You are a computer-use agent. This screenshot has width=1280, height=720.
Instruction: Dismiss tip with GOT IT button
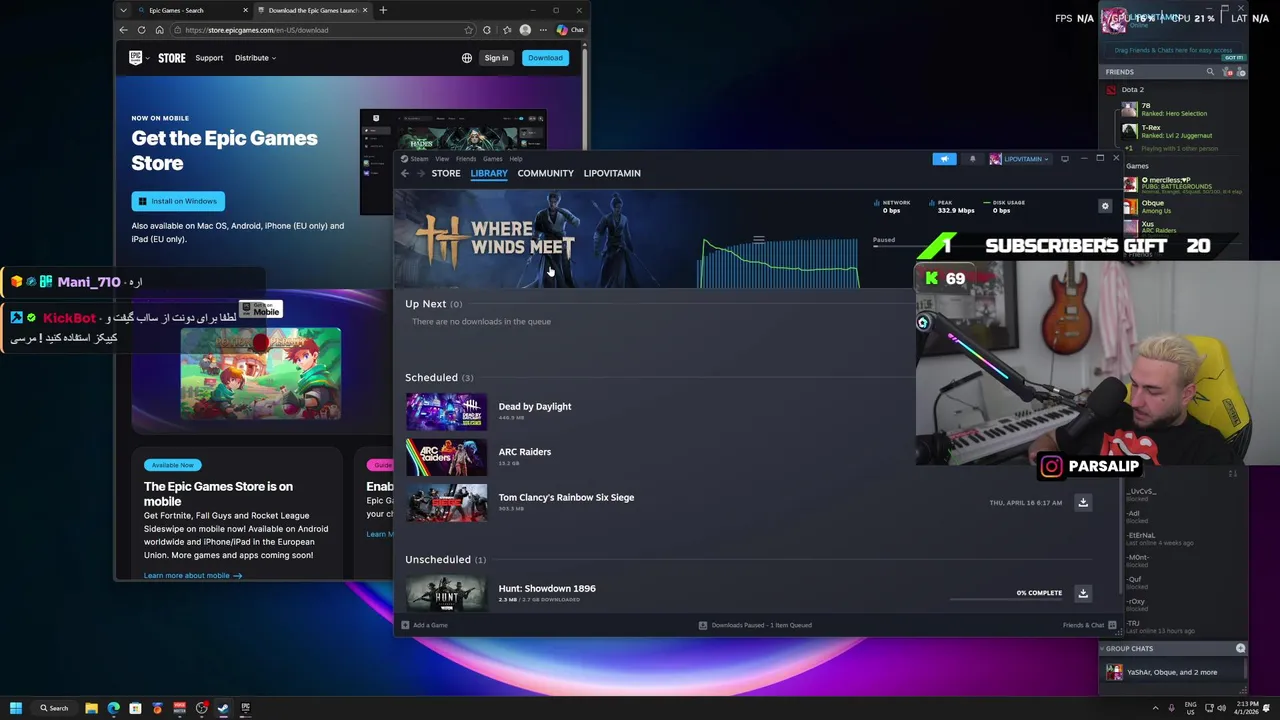(1233, 58)
